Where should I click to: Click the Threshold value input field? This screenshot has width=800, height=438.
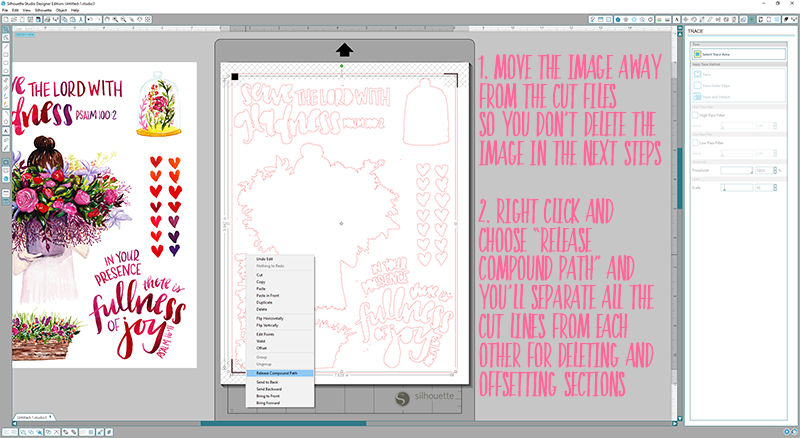764,171
